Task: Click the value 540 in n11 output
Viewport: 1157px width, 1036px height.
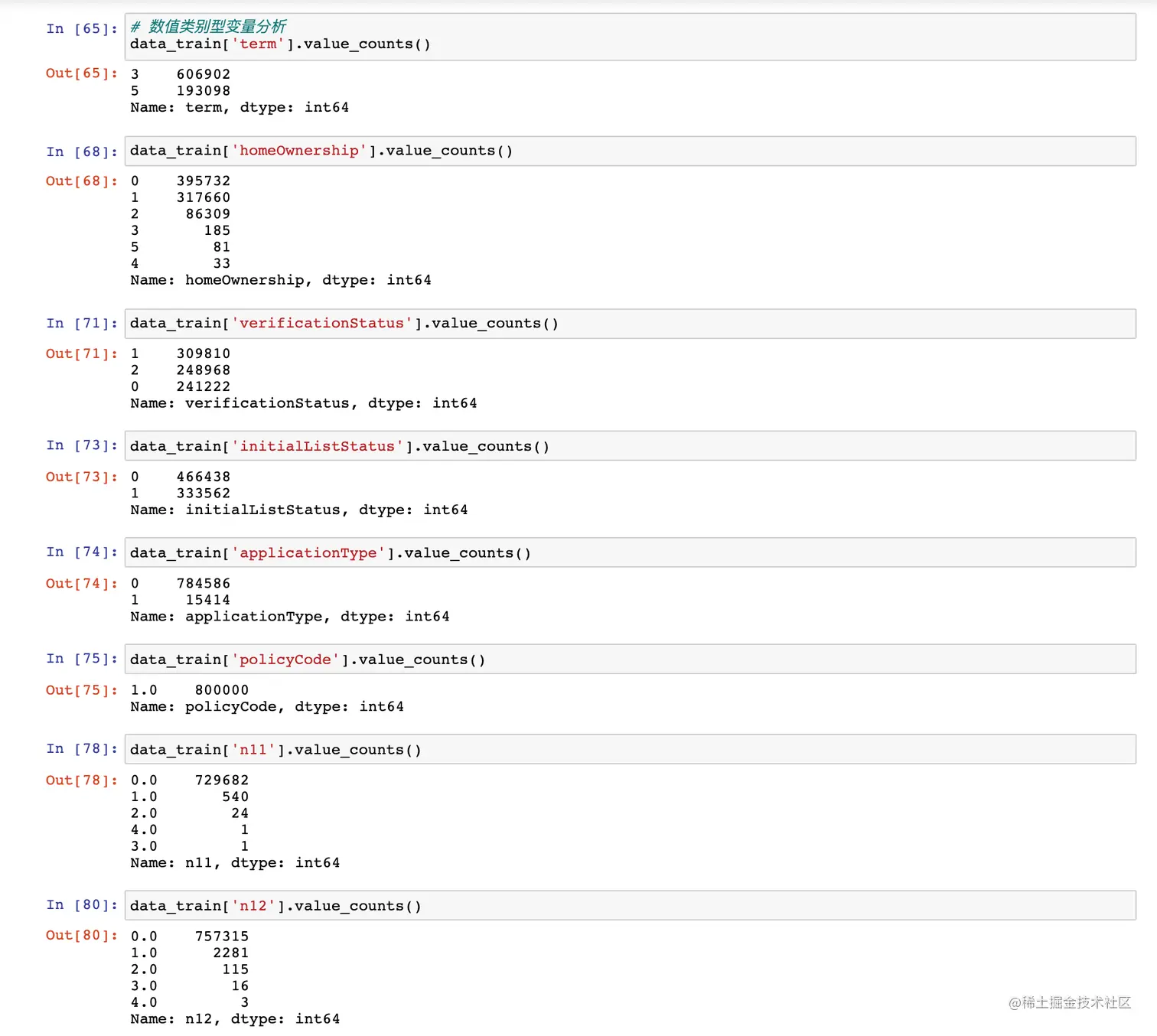Action: tap(236, 797)
